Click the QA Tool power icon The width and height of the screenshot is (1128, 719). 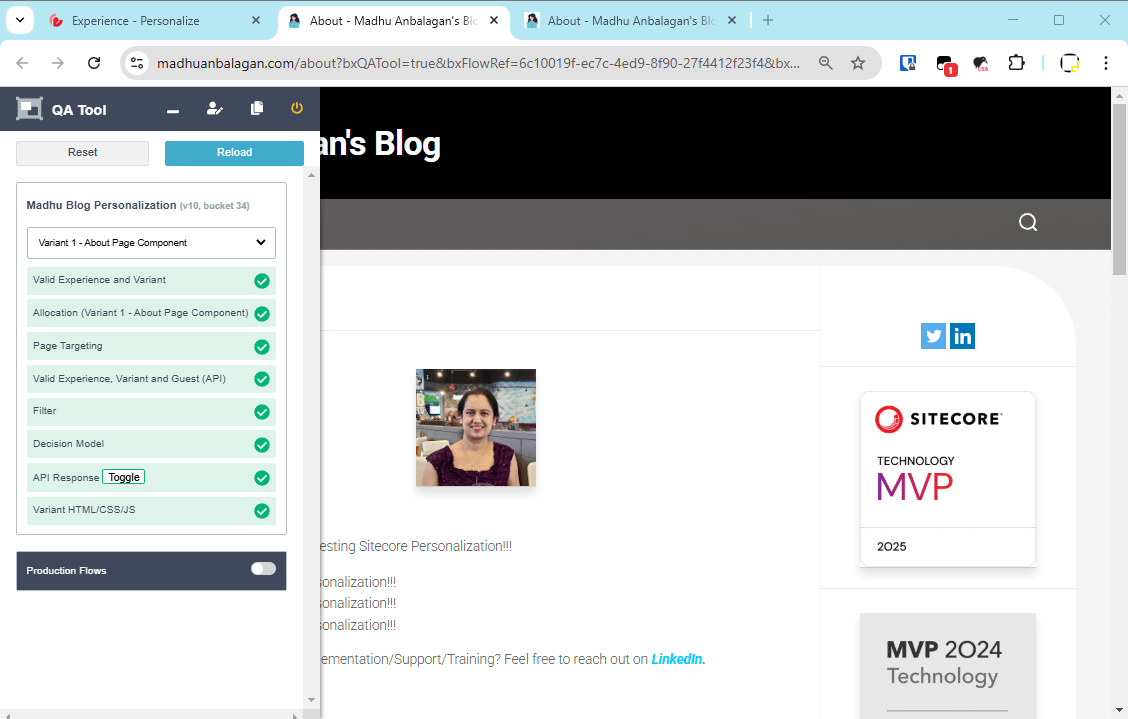pyautogui.click(x=297, y=109)
